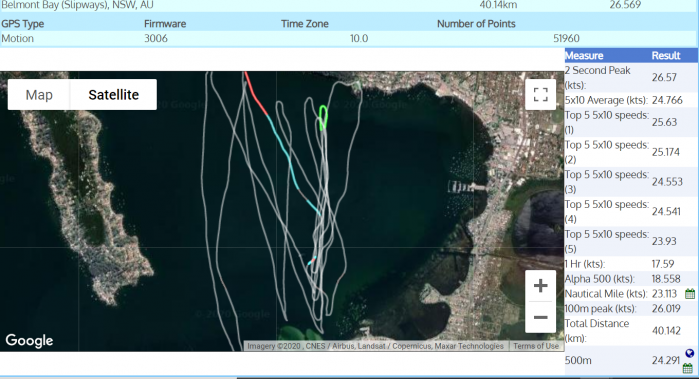This screenshot has height=379, width=699.
Task: Select the Alpha 500 (kts) row
Action: coord(631,279)
